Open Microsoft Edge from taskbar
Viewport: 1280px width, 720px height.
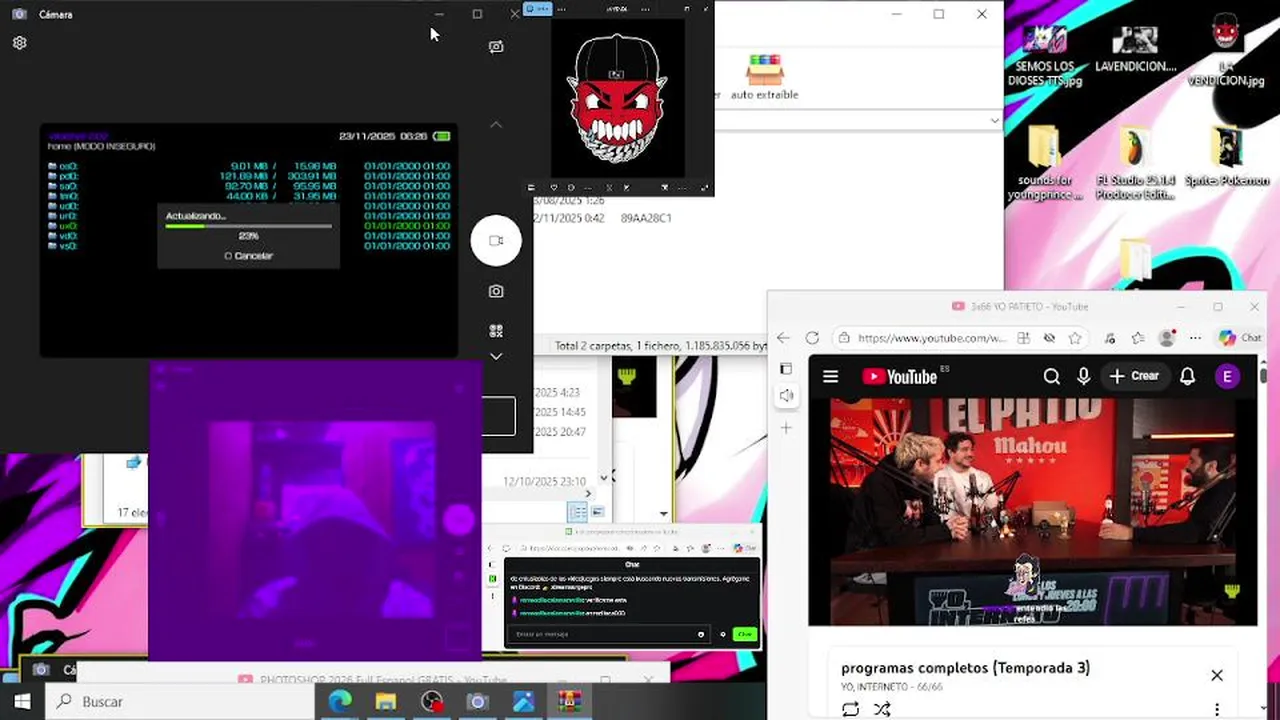[340, 702]
